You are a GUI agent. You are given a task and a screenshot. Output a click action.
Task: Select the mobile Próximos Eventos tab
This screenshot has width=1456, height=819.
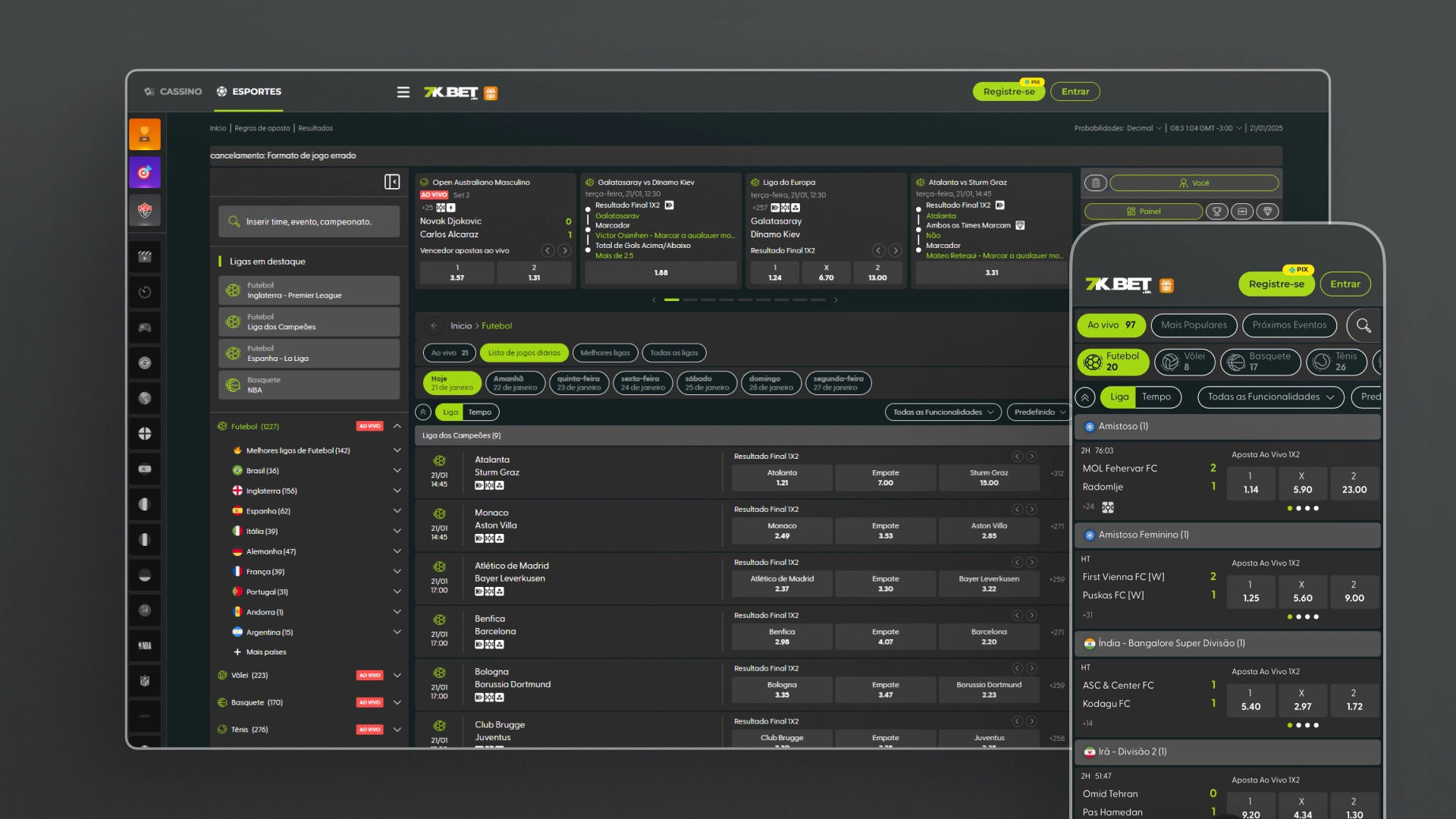[x=1289, y=325]
